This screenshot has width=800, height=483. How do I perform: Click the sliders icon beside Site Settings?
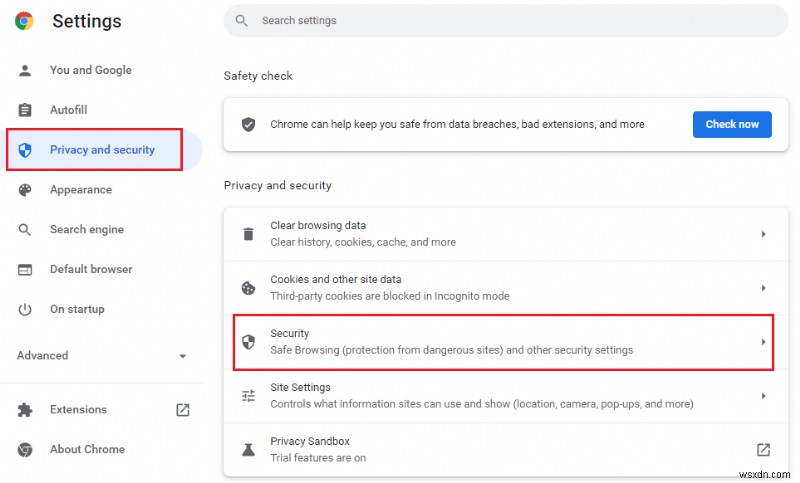coord(249,396)
